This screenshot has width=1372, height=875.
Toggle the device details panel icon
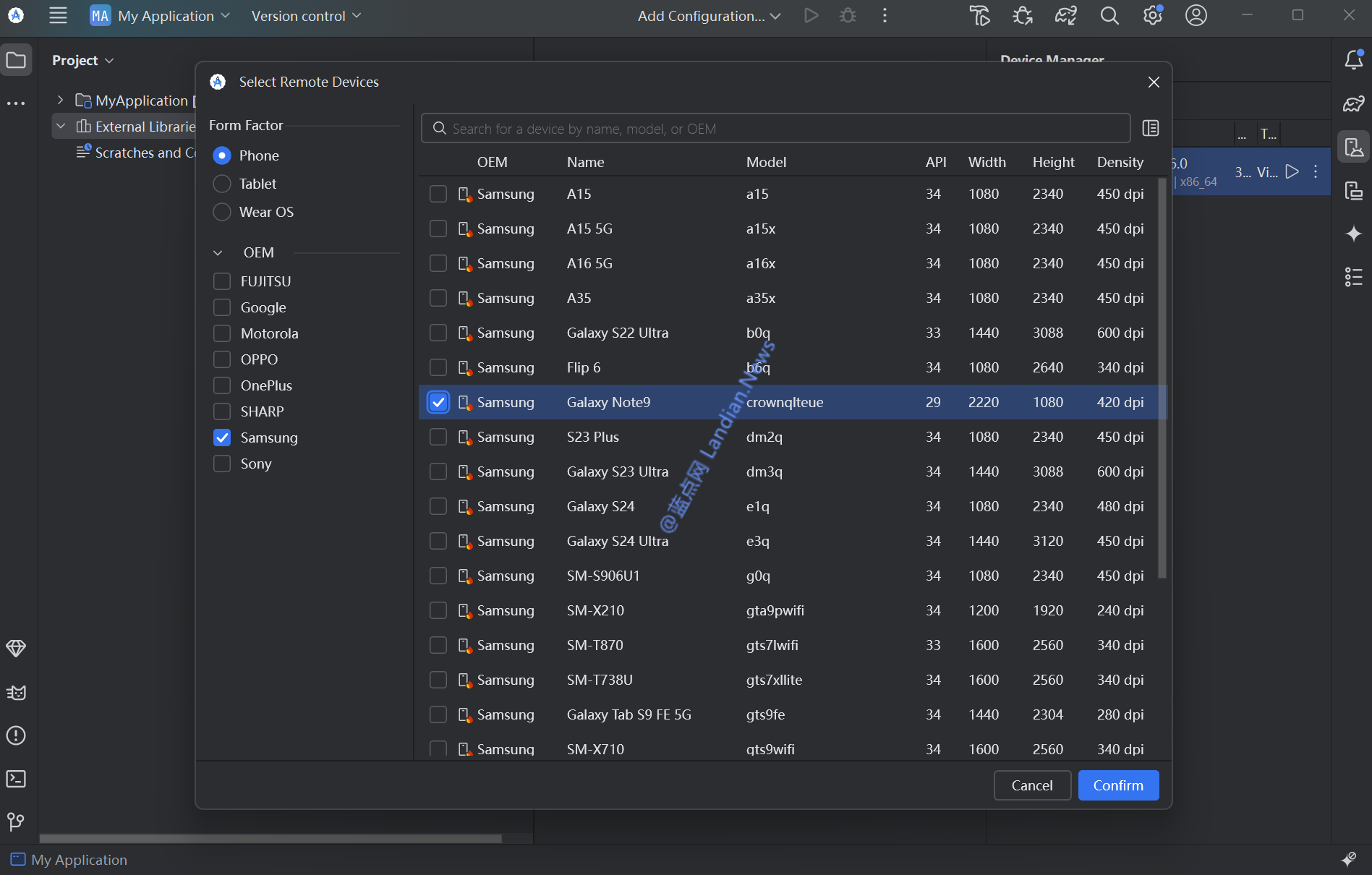(x=1150, y=128)
